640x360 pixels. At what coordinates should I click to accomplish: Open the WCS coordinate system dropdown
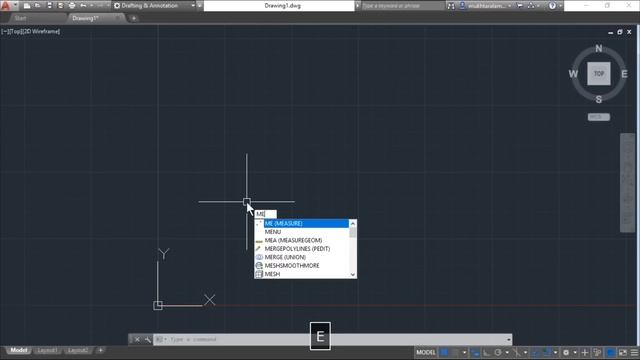(x=599, y=117)
